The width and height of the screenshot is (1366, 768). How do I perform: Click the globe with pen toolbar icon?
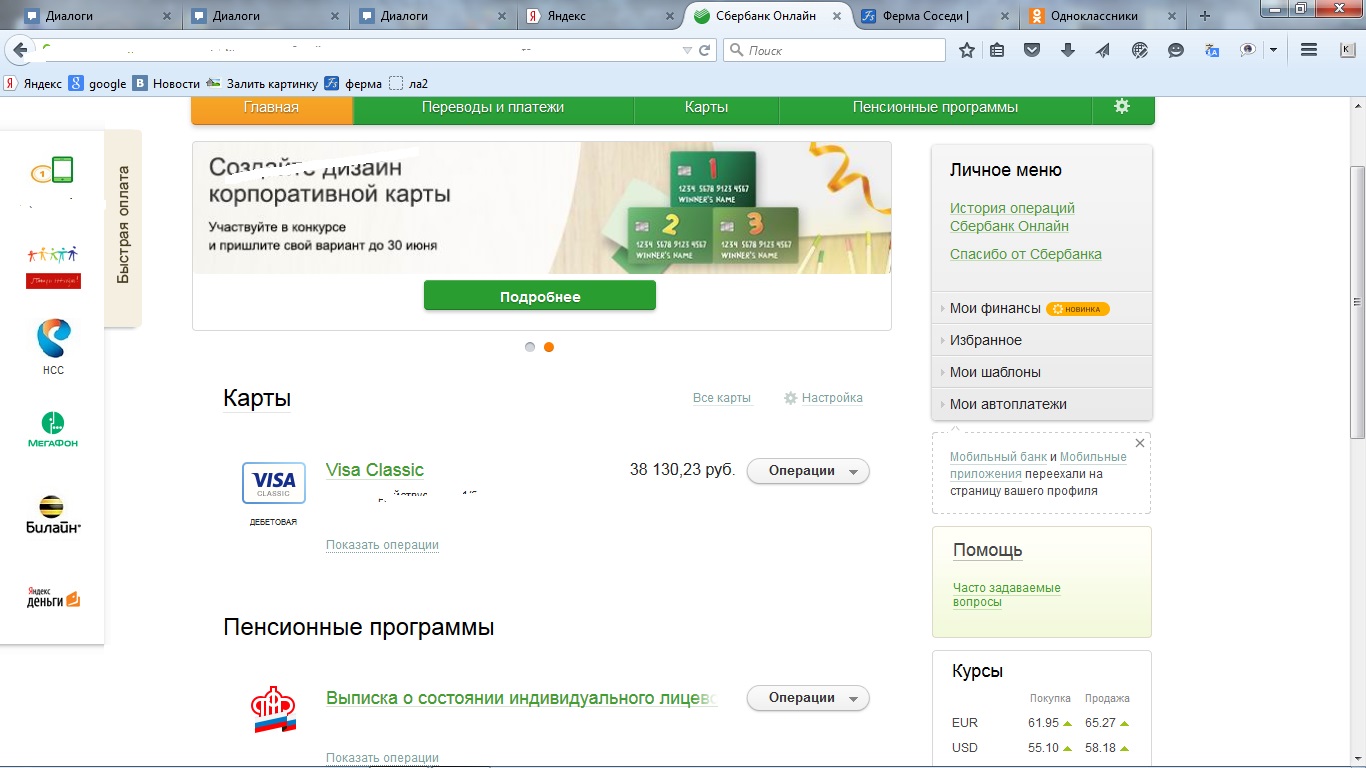tap(1139, 50)
